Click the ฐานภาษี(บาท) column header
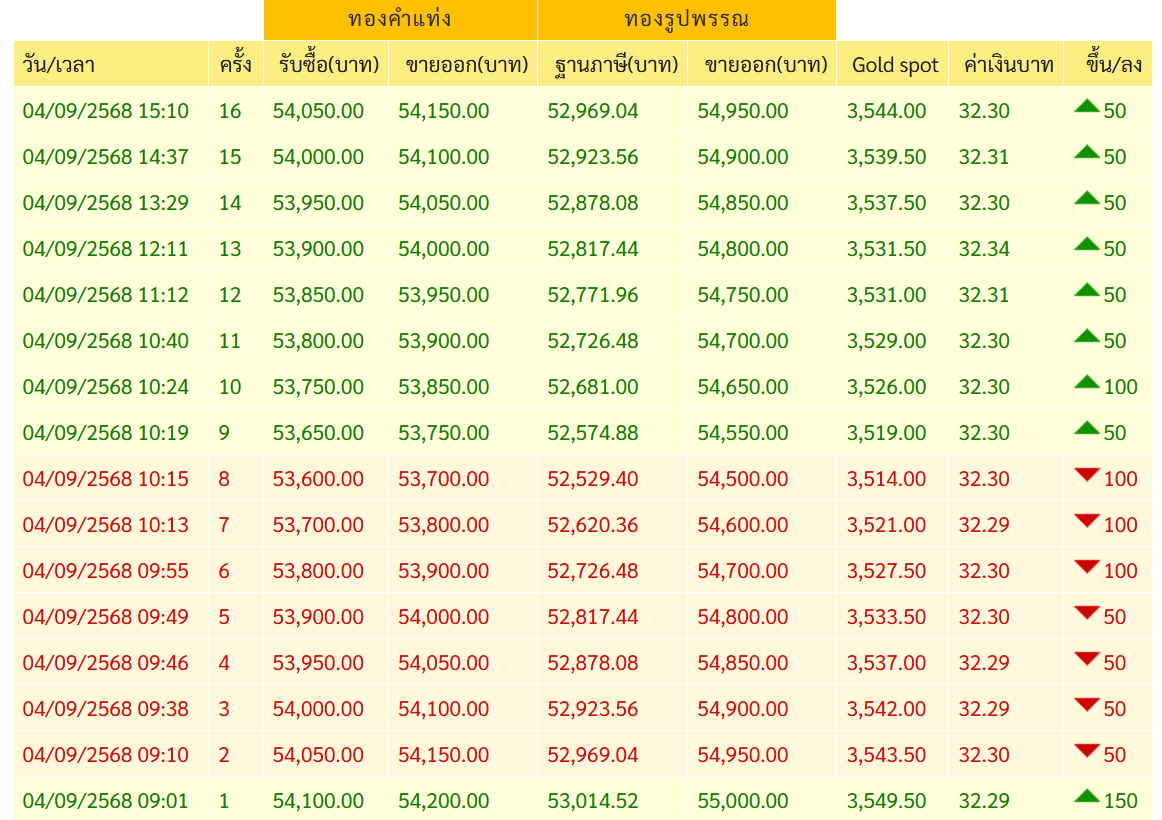This screenshot has height=820, width=1162. pyautogui.click(x=613, y=64)
